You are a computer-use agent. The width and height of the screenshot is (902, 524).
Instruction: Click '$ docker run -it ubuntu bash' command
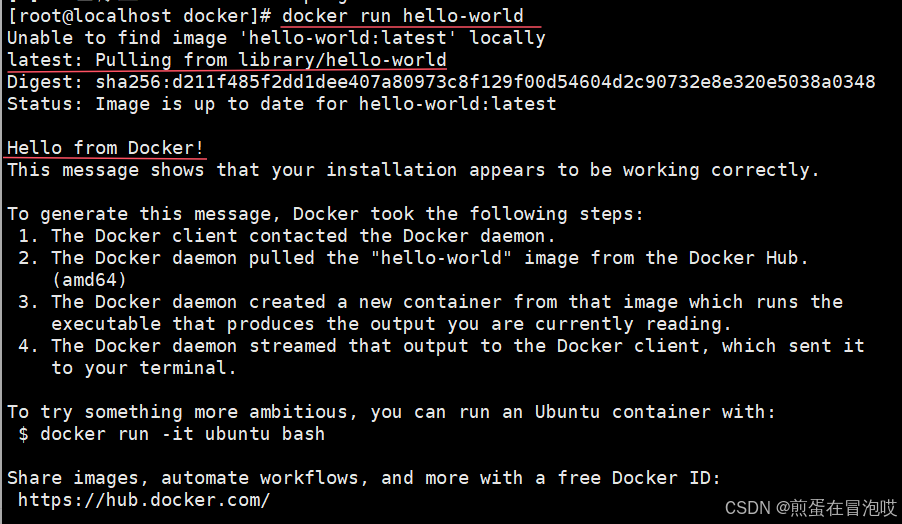pyautogui.click(x=171, y=434)
